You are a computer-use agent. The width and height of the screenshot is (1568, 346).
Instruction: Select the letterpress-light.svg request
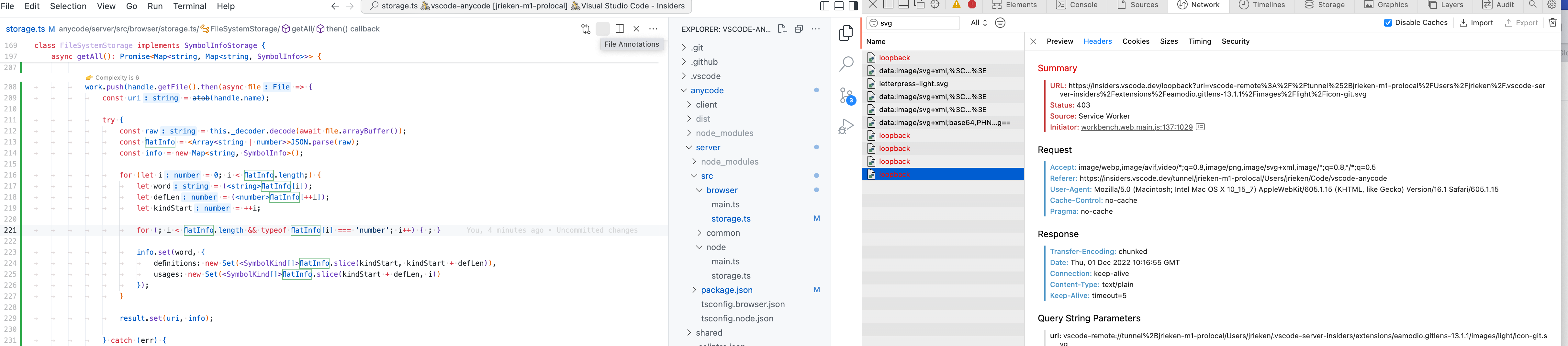(913, 84)
